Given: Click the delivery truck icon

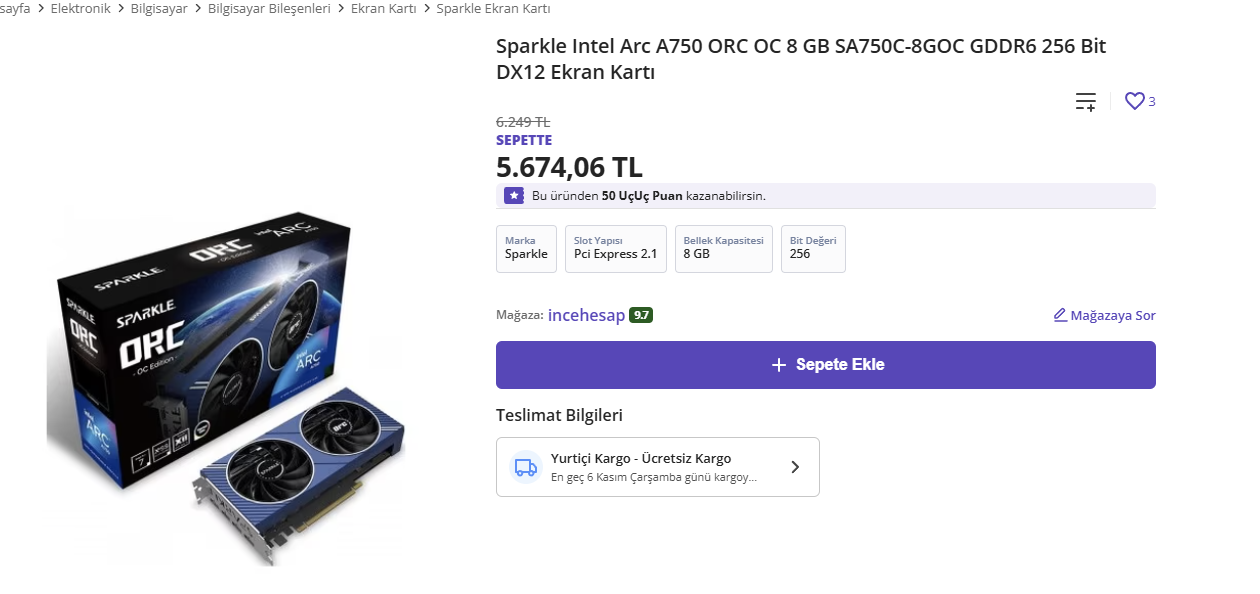Looking at the screenshot, I should tap(525, 467).
